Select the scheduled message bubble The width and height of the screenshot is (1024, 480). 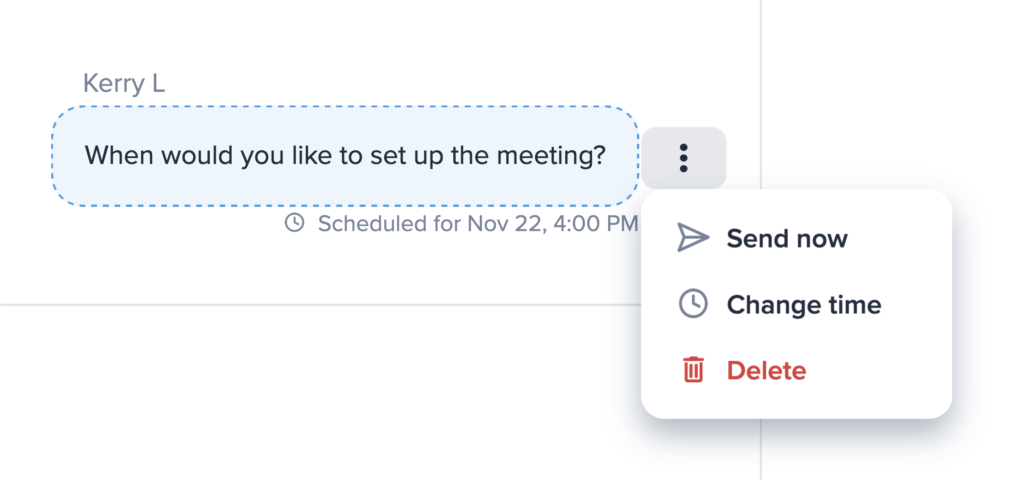(344, 156)
